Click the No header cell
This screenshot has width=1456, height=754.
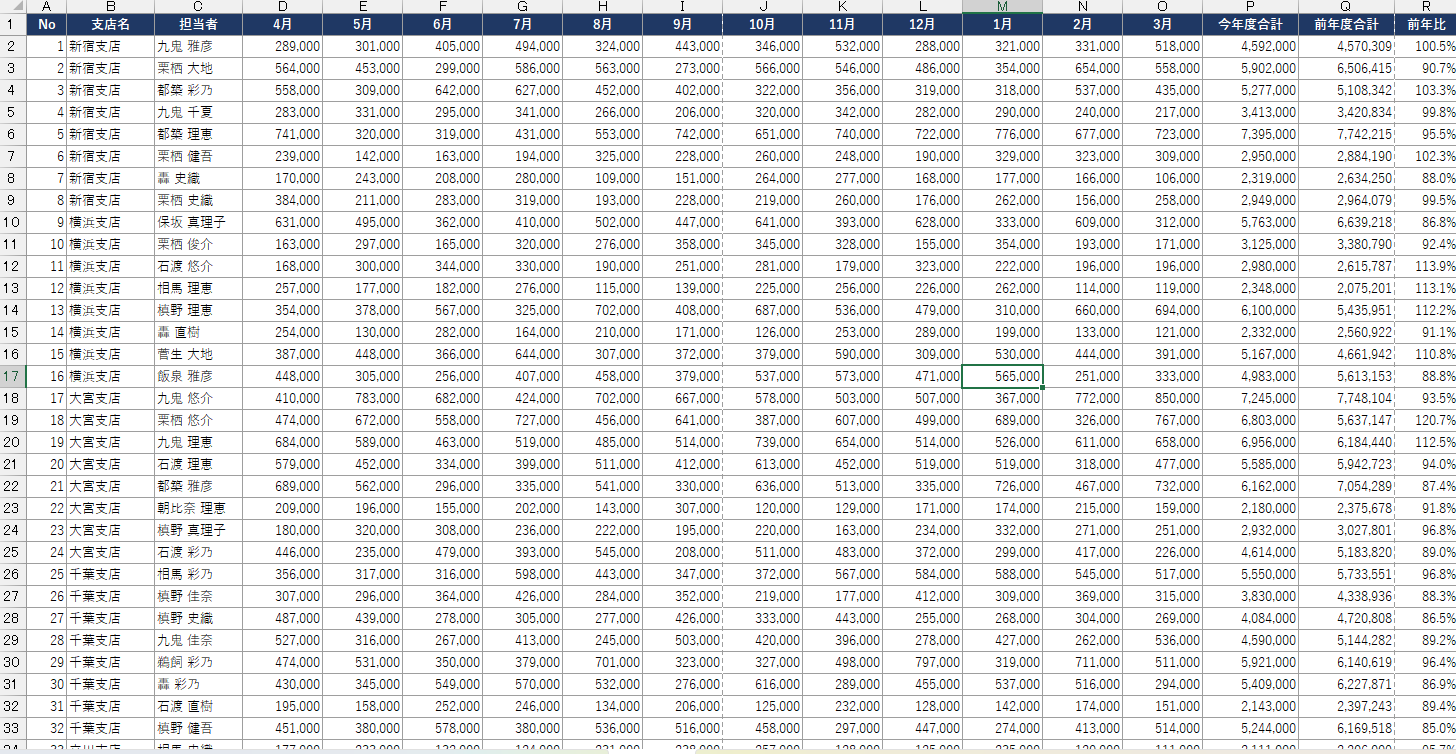tap(46, 24)
